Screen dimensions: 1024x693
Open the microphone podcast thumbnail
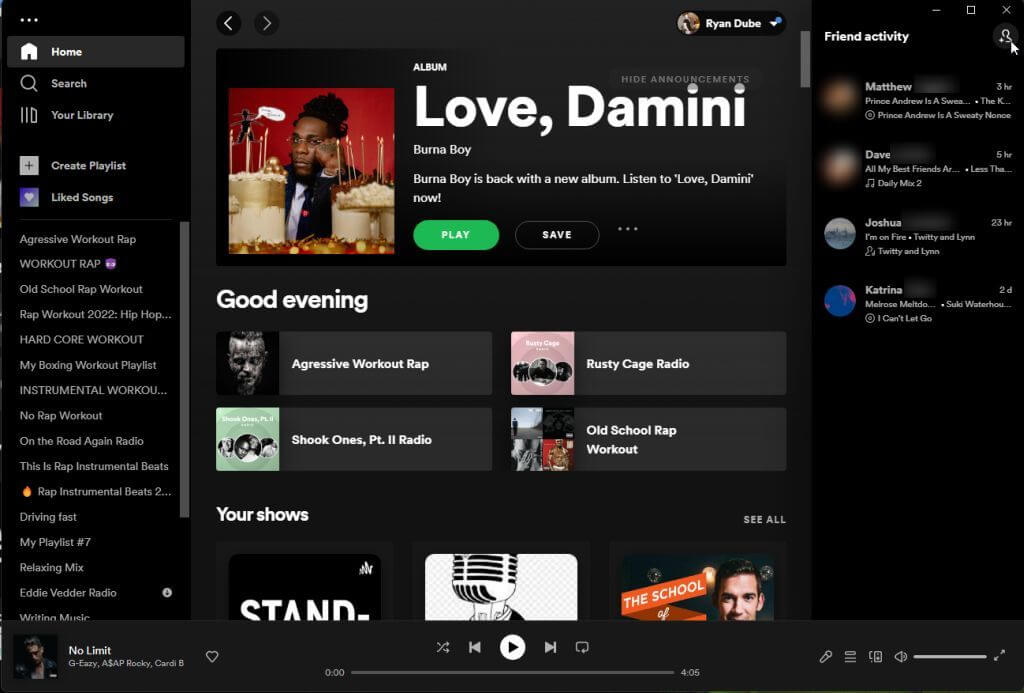501,587
